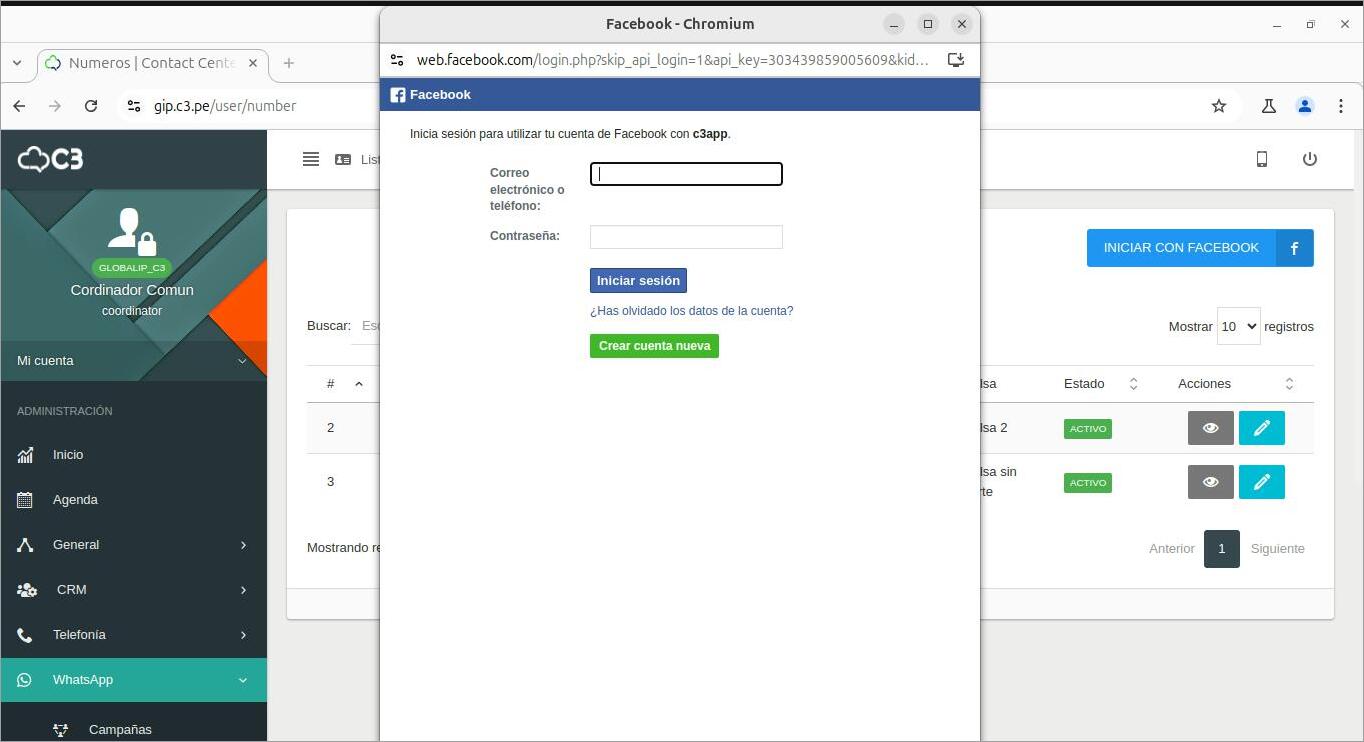1364x742 pixels.
Task: Toggle the ACTIVO status badge for Isa 2
Action: tap(1087, 428)
